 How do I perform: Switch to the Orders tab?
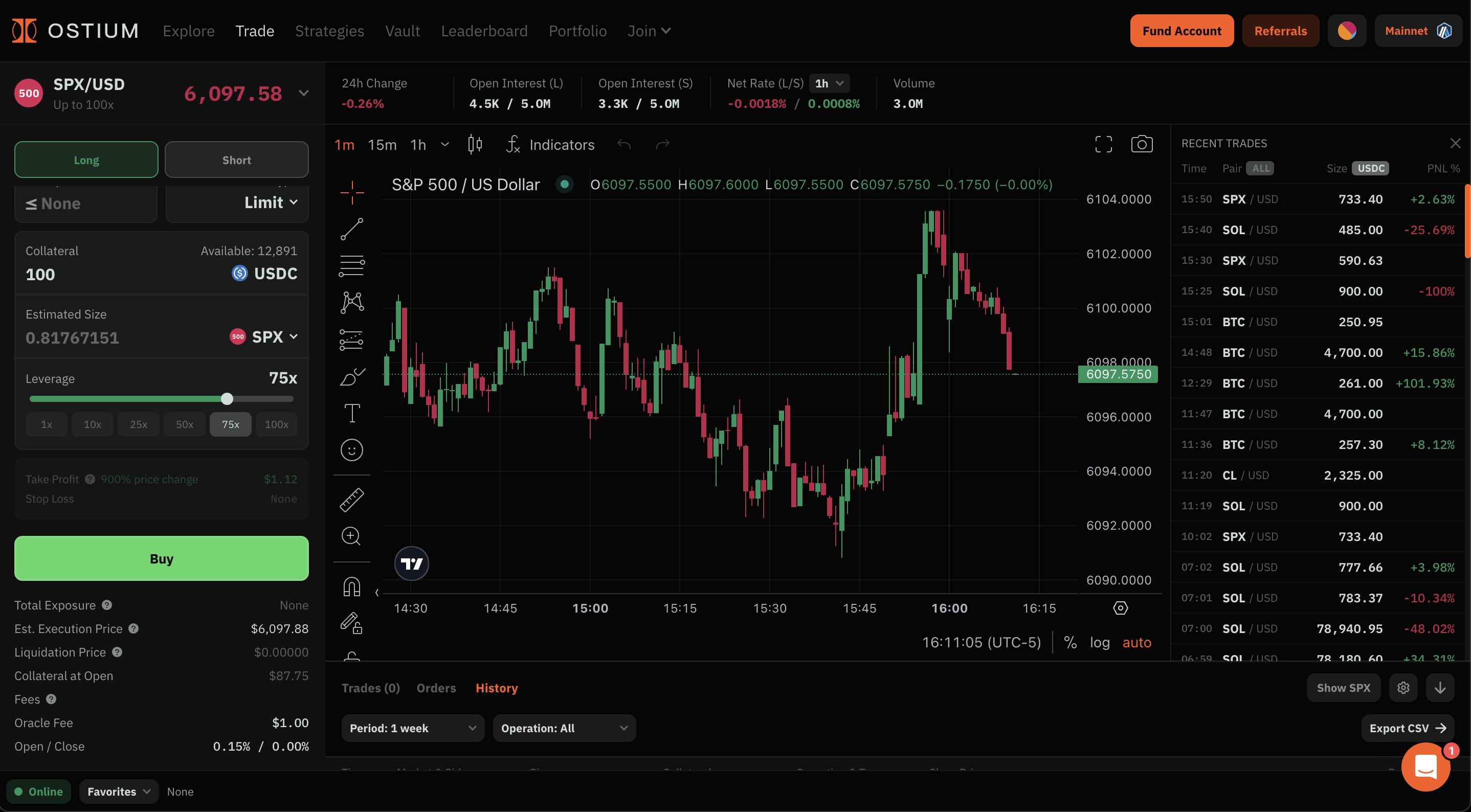[x=436, y=688]
